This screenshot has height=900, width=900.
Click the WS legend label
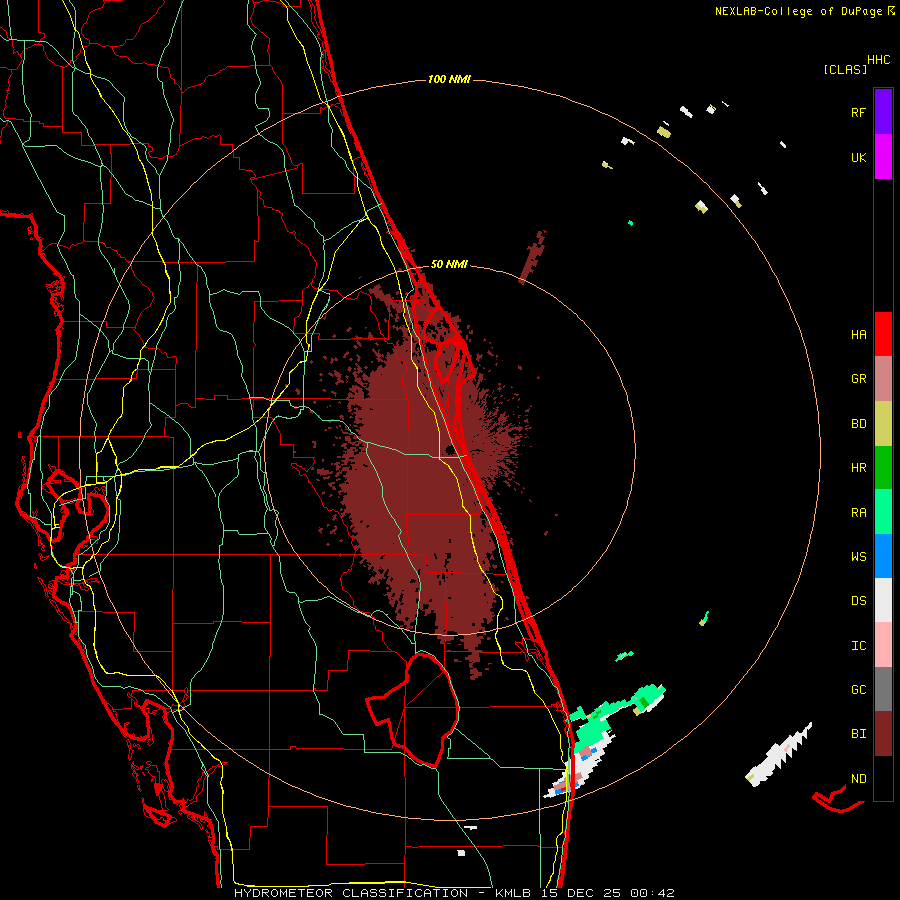click(858, 557)
